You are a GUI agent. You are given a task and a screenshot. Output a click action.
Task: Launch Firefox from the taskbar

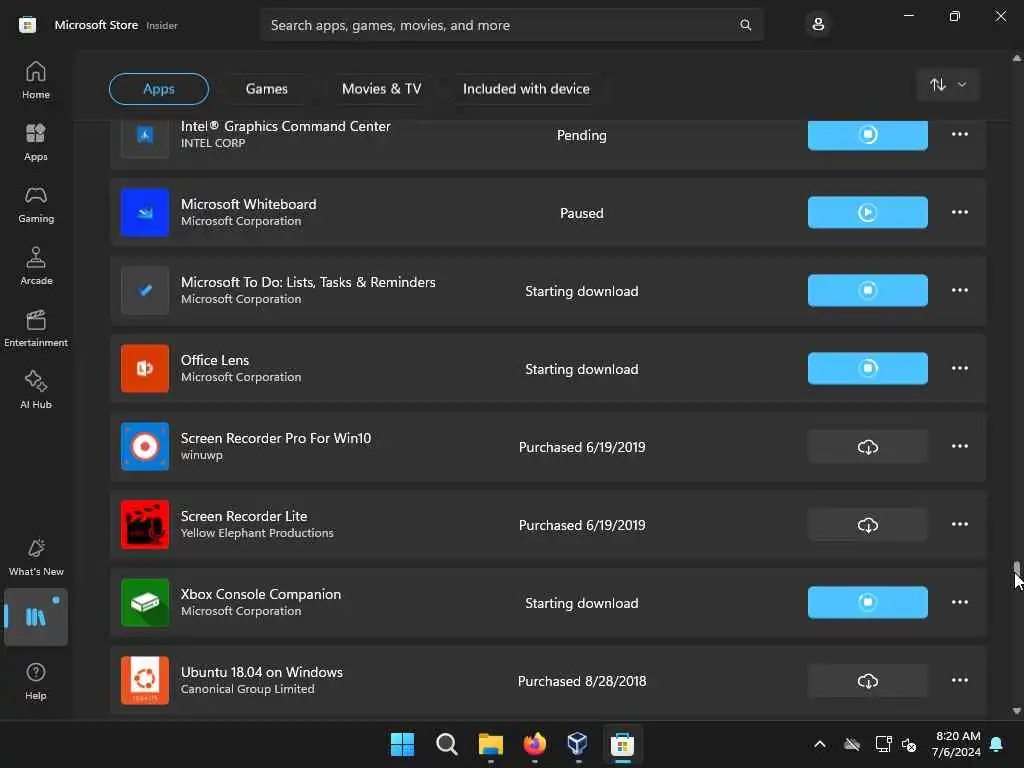[534, 744]
